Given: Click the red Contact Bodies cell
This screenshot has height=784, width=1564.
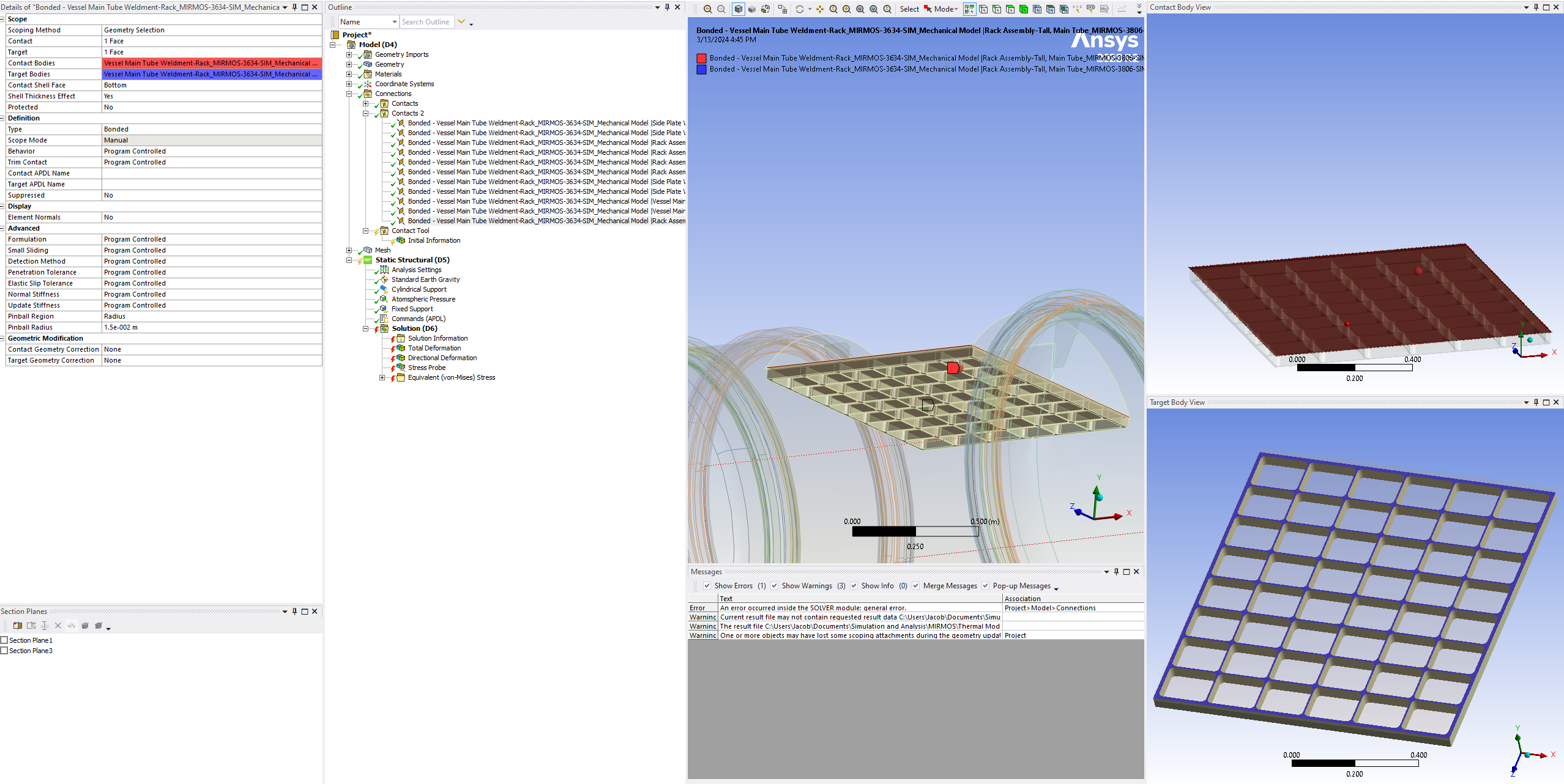Looking at the screenshot, I should pyautogui.click(x=212, y=63).
